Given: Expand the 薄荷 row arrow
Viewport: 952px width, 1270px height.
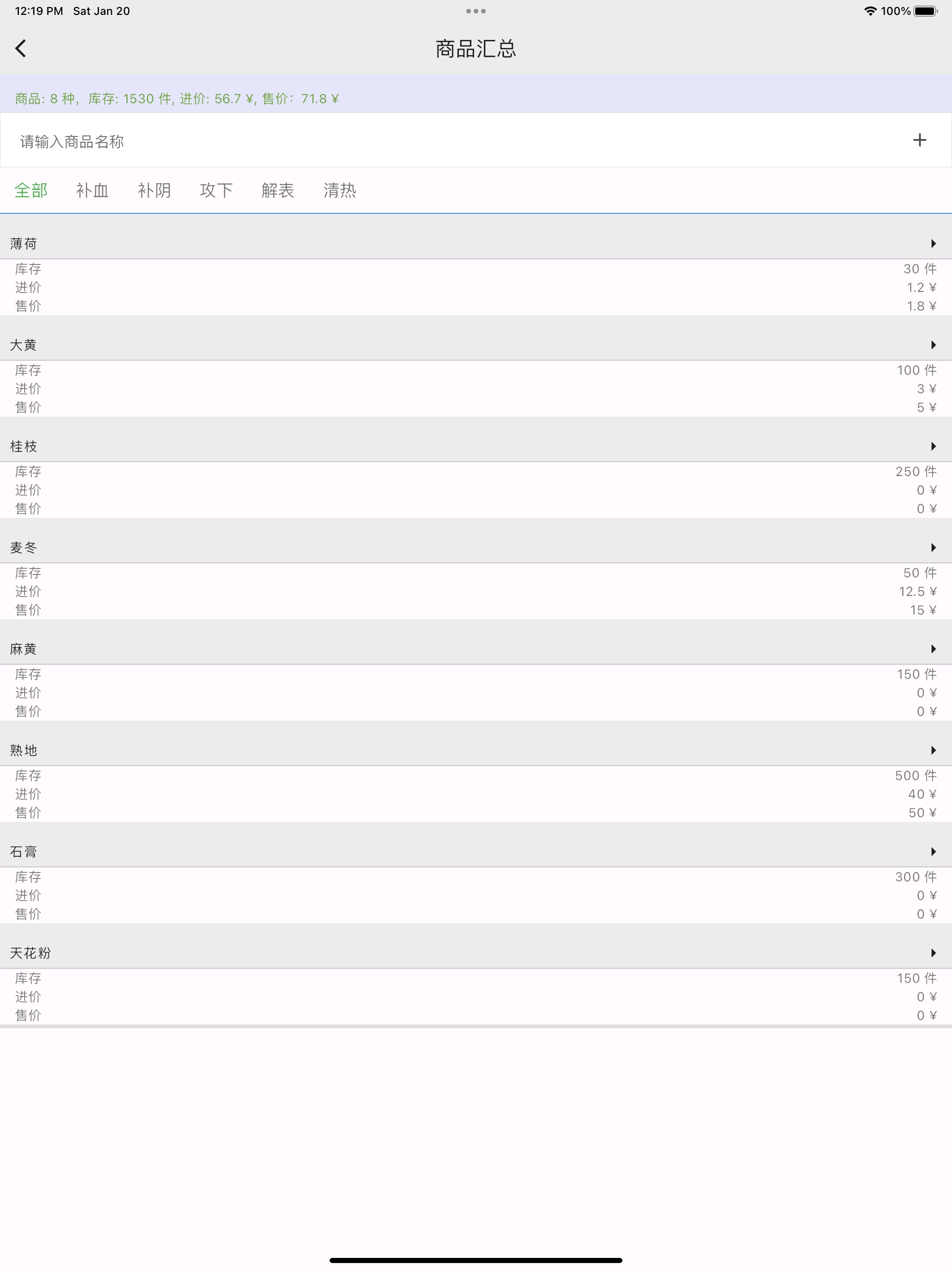Looking at the screenshot, I should (x=933, y=244).
